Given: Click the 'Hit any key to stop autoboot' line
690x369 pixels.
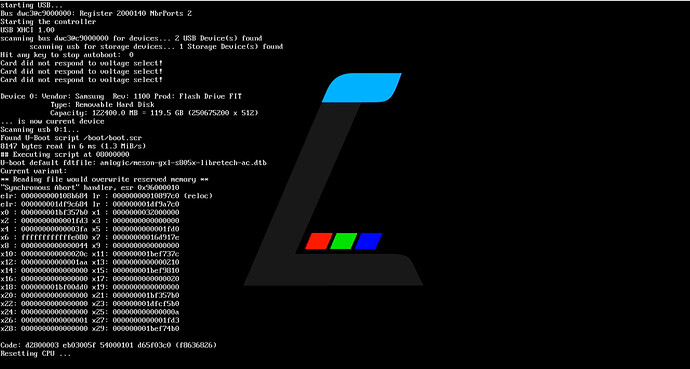Looking at the screenshot, I should pyautogui.click(x=67, y=55).
